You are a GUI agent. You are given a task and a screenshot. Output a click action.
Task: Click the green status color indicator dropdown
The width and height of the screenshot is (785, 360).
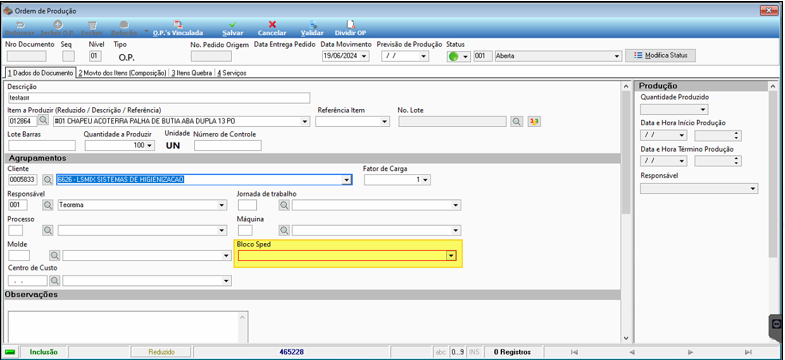tap(459, 57)
